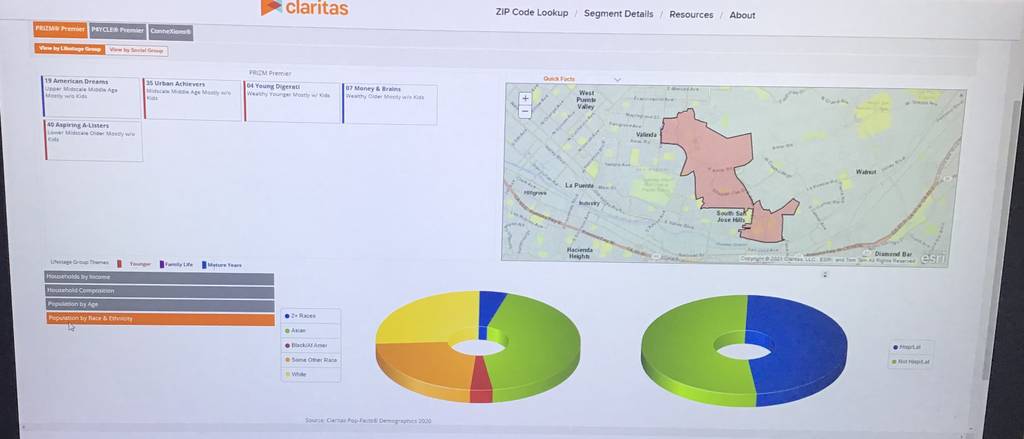This screenshot has height=439, width=1024.
Task: Zoom in on the map
Action: point(525,98)
